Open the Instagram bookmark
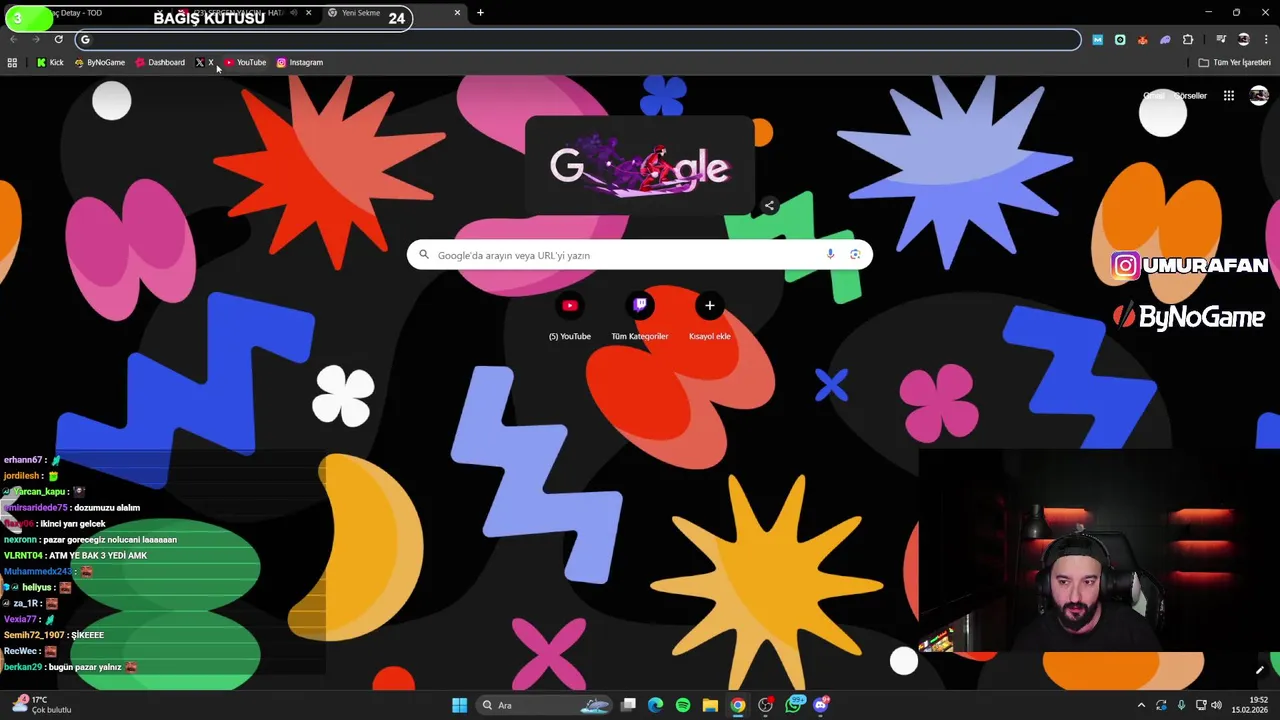1280x720 pixels. (300, 63)
